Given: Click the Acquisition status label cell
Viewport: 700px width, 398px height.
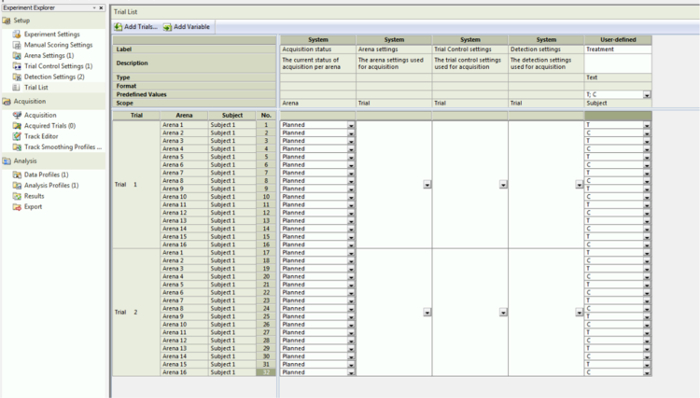Looking at the screenshot, I should click(318, 50).
